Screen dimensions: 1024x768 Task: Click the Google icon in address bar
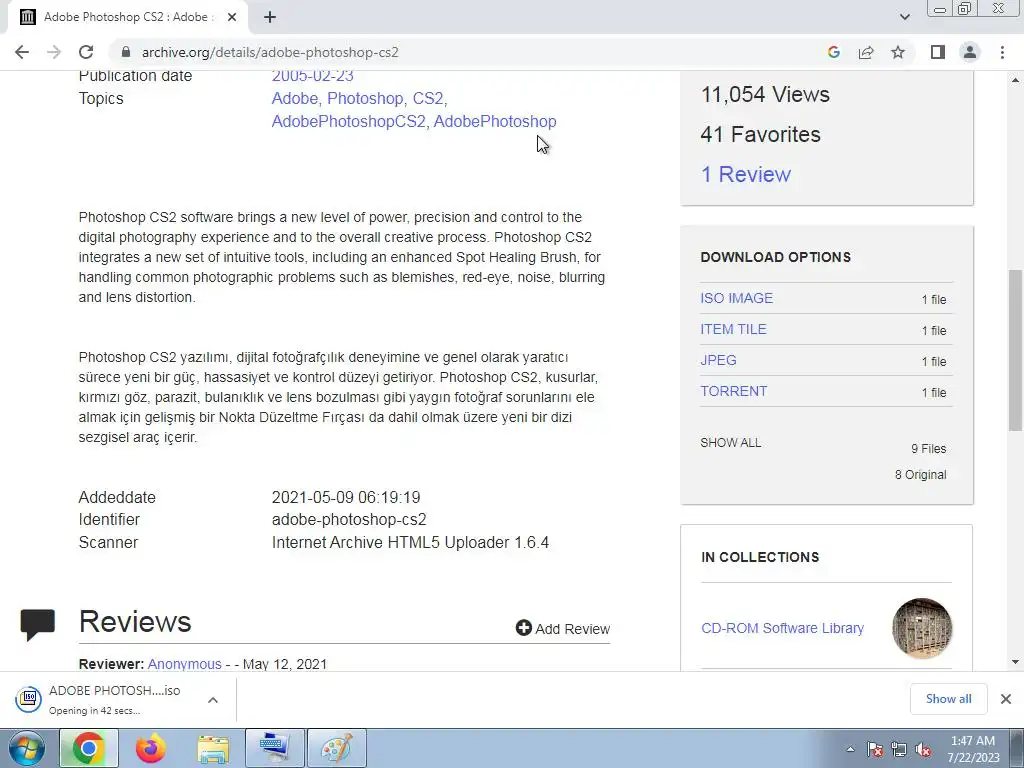click(833, 52)
